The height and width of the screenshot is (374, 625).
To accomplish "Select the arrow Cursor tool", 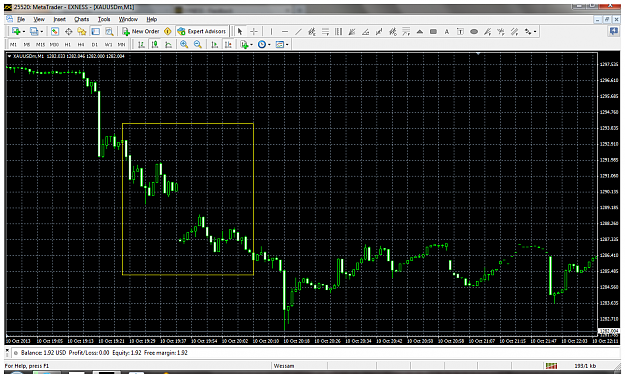I will [x=240, y=31].
